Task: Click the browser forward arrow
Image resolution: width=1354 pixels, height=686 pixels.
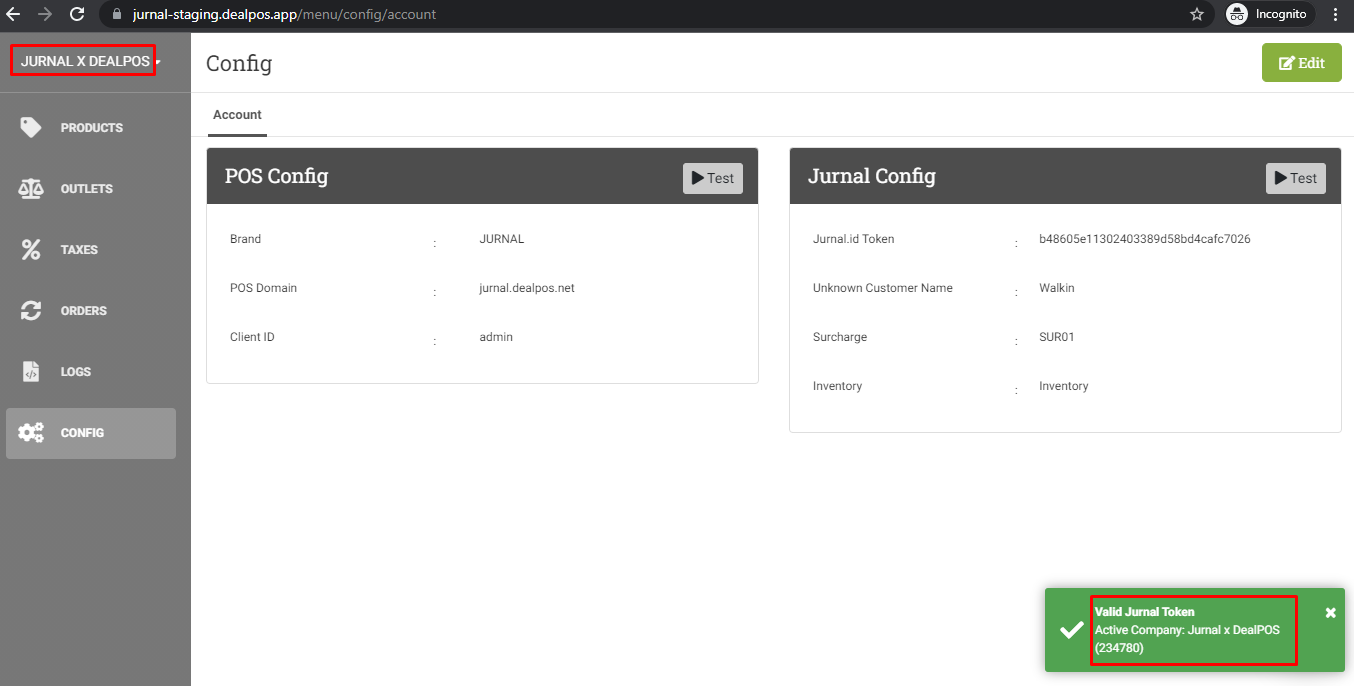Action: click(x=45, y=15)
